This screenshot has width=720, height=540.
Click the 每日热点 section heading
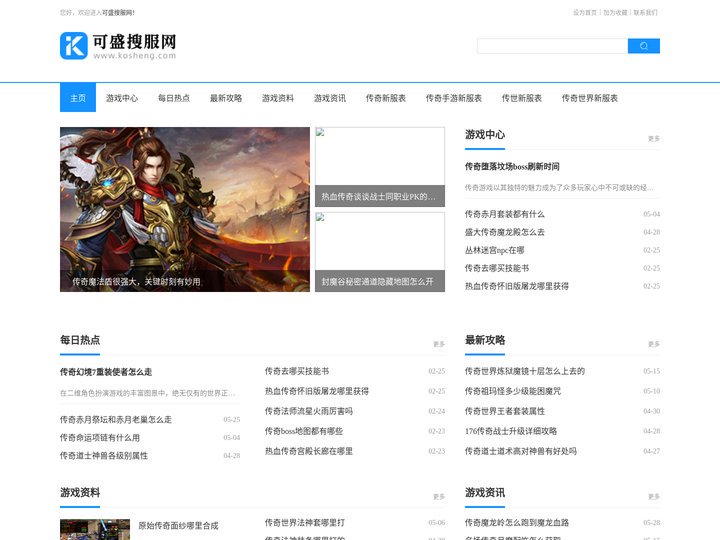tap(80, 340)
